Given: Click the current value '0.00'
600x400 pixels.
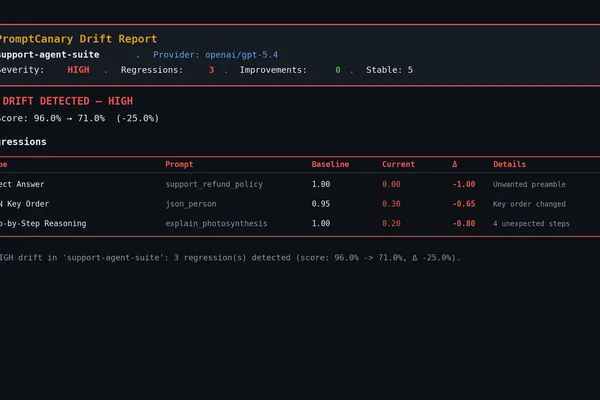Looking at the screenshot, I should [x=391, y=184].
